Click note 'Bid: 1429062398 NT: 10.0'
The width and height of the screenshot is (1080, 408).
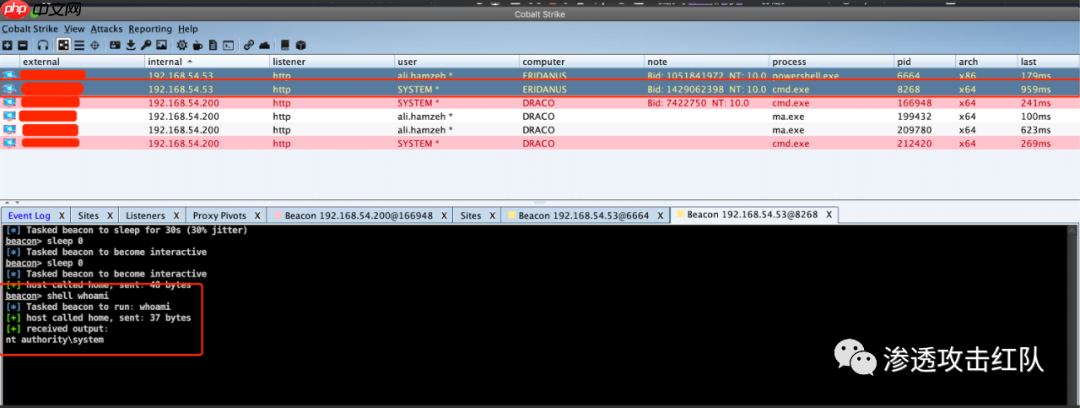(707, 89)
